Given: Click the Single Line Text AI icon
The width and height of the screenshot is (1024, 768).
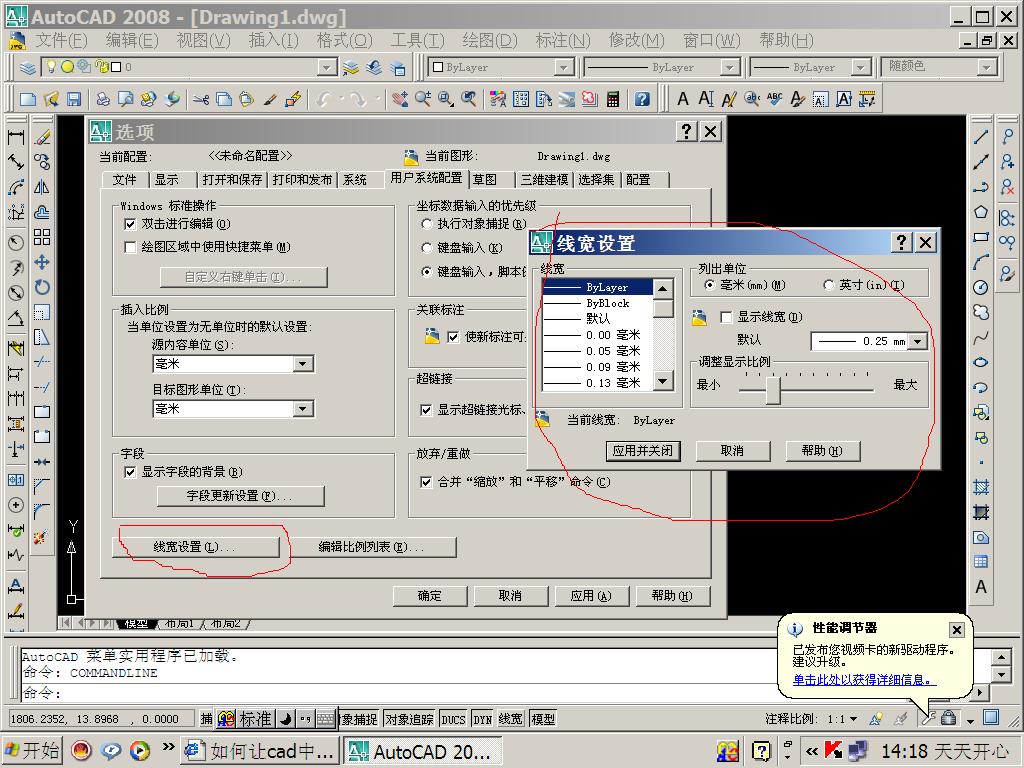Looking at the screenshot, I should pos(706,99).
